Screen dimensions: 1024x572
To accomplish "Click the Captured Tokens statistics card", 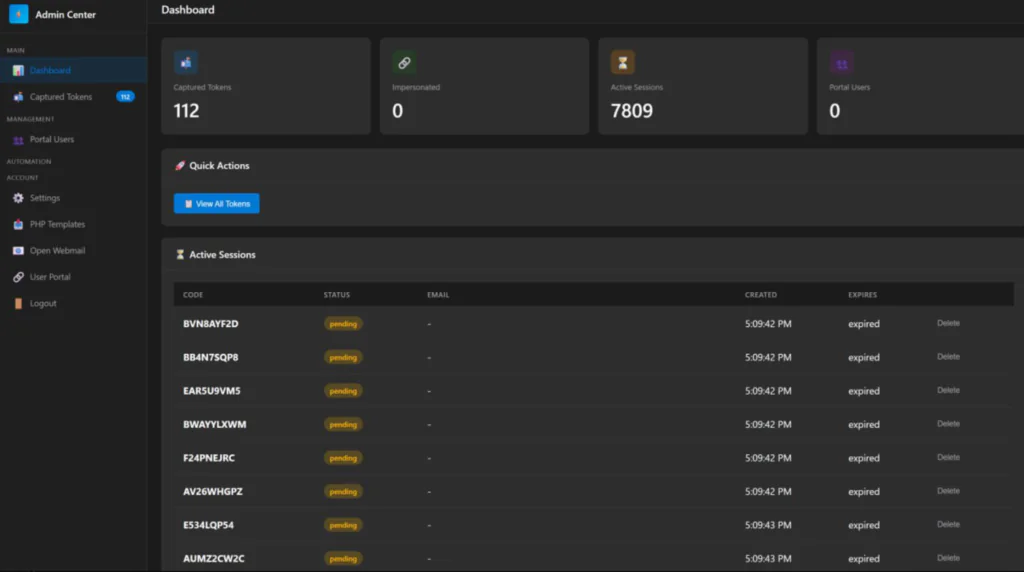I will (x=265, y=86).
